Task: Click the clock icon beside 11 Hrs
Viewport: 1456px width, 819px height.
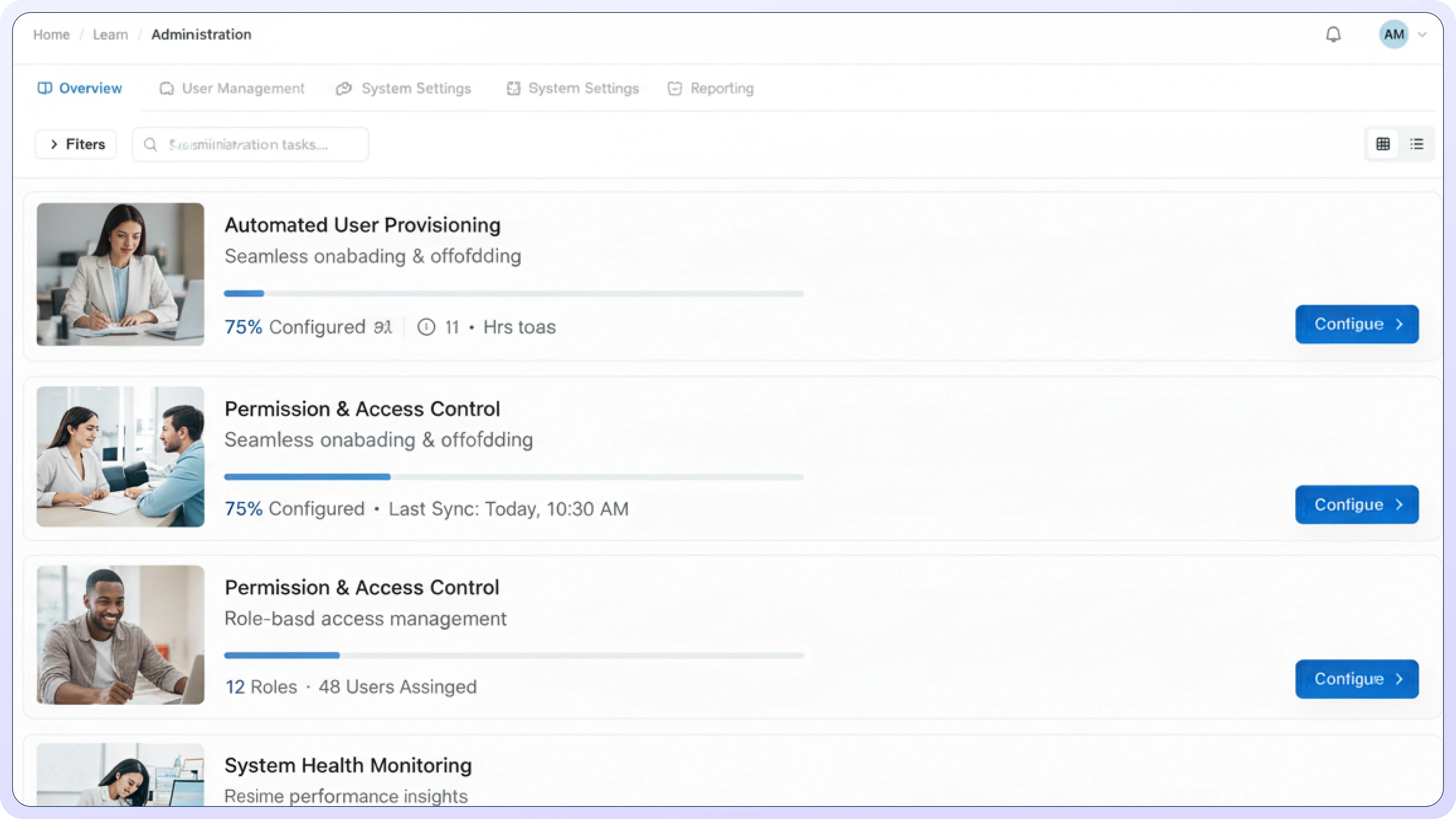Action: pyautogui.click(x=426, y=327)
